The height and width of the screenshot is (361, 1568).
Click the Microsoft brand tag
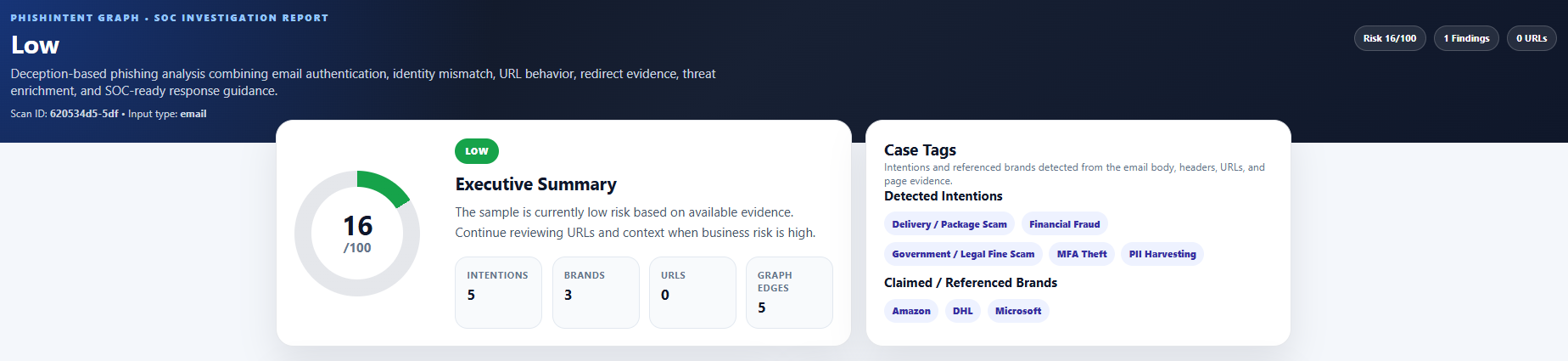click(1018, 311)
